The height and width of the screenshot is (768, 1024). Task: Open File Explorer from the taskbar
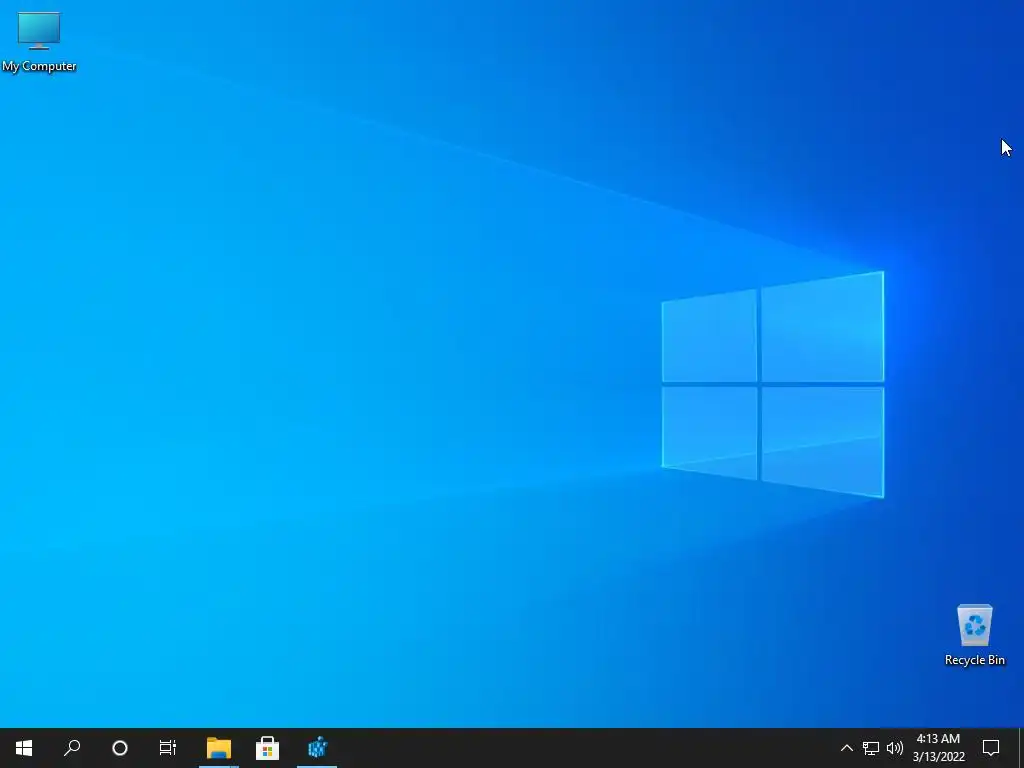(219, 748)
